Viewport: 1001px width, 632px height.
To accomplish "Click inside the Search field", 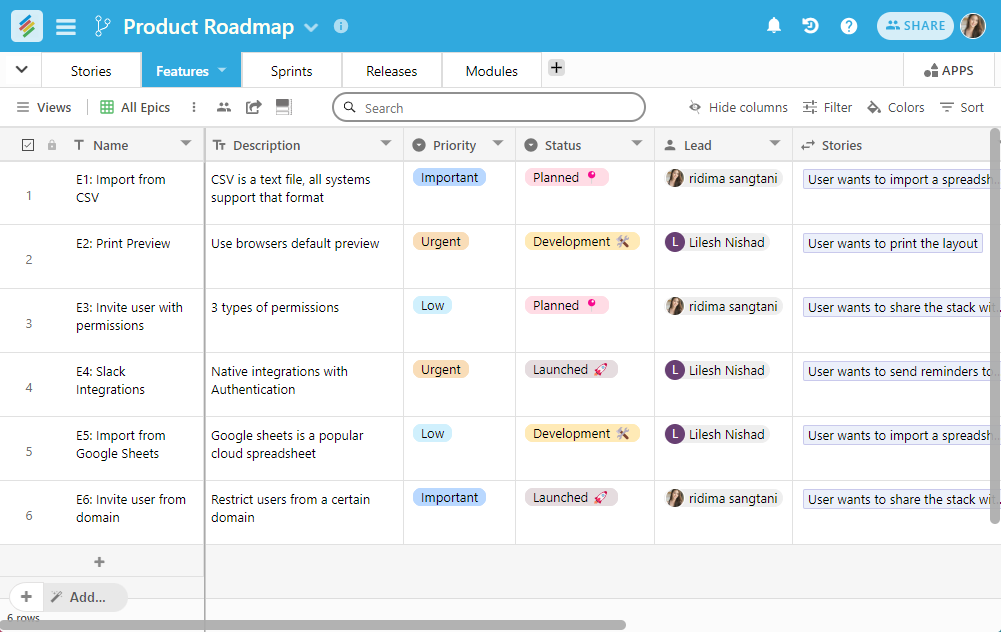I will pyautogui.click(x=488, y=107).
